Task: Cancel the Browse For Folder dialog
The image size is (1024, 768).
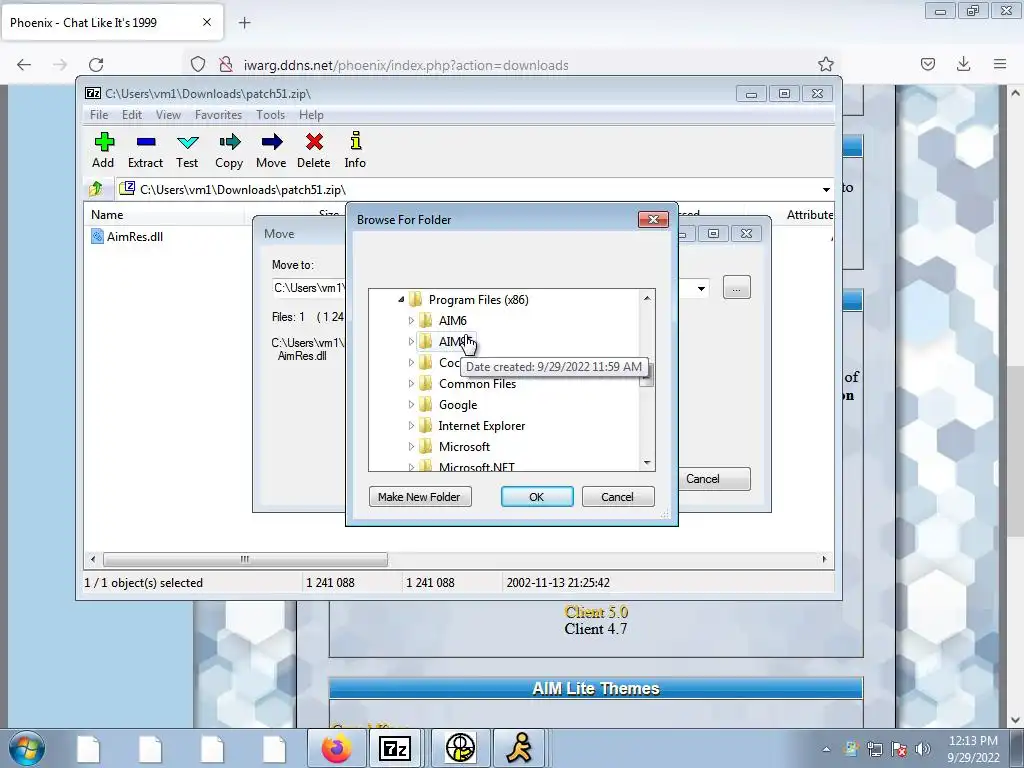Action: pos(617,496)
